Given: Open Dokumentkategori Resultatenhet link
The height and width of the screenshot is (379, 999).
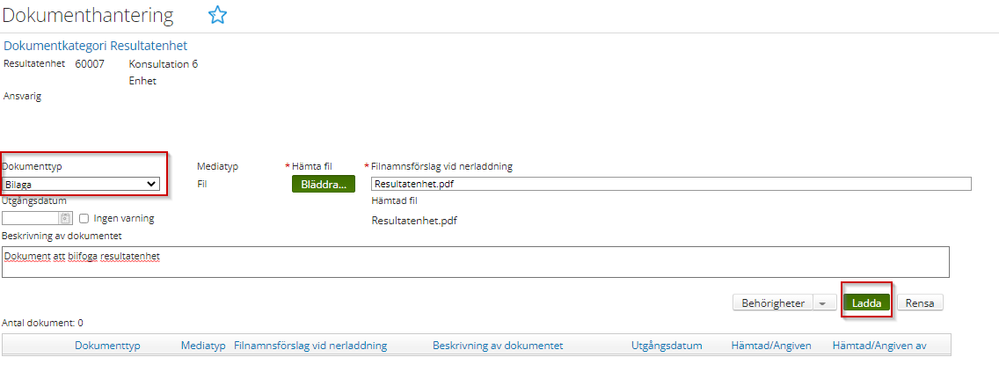Looking at the screenshot, I should coord(96,46).
